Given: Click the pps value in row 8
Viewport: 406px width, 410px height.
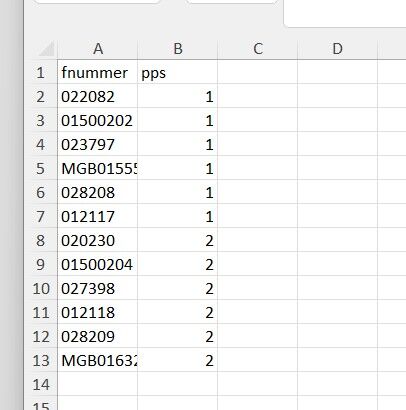Looking at the screenshot, I should tap(178, 240).
